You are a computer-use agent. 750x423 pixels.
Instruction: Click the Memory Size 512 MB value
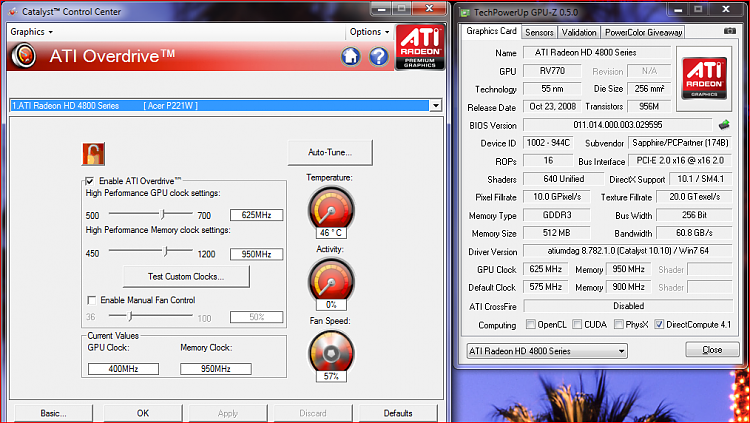[557, 233]
